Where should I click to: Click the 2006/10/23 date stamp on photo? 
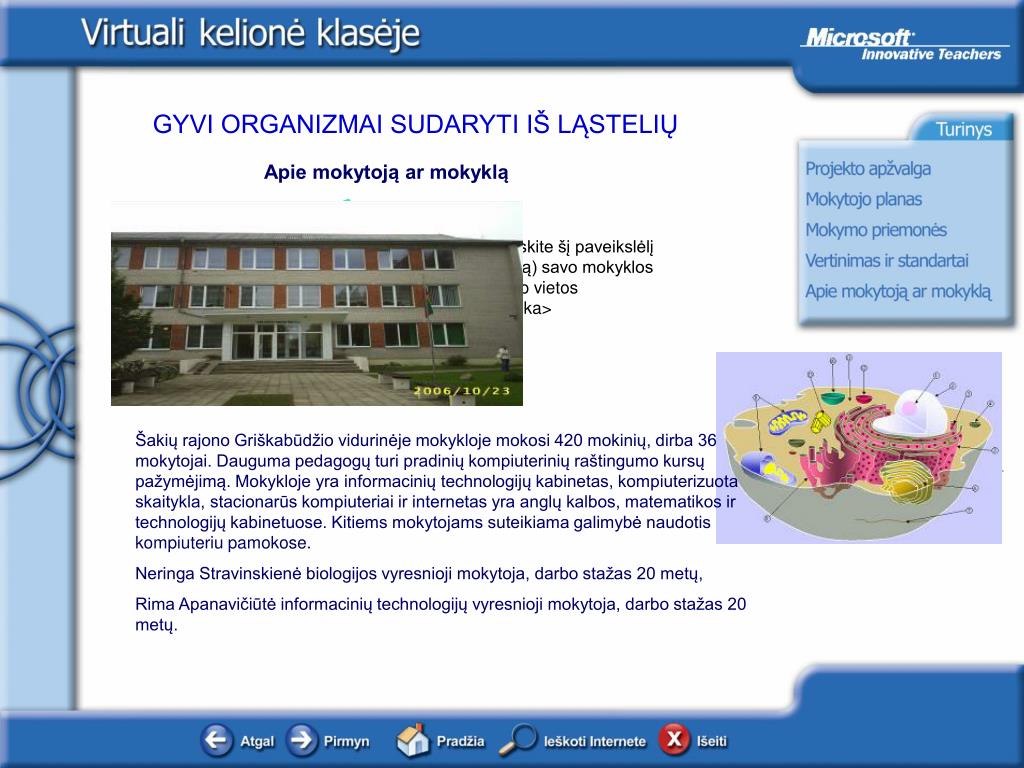[x=461, y=391]
